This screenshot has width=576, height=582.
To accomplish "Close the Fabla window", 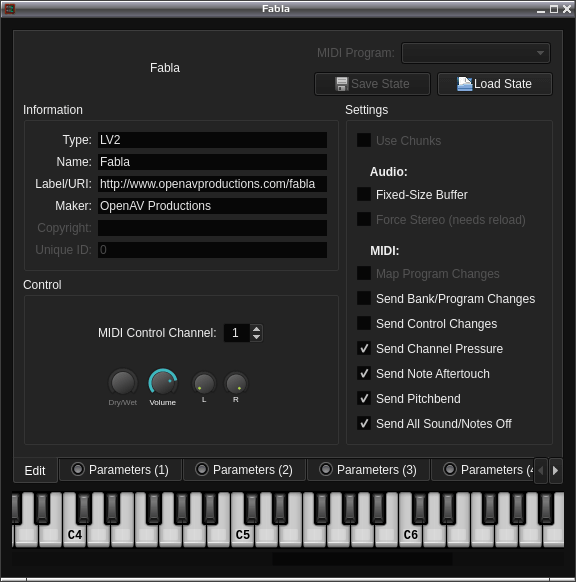I will [567, 9].
